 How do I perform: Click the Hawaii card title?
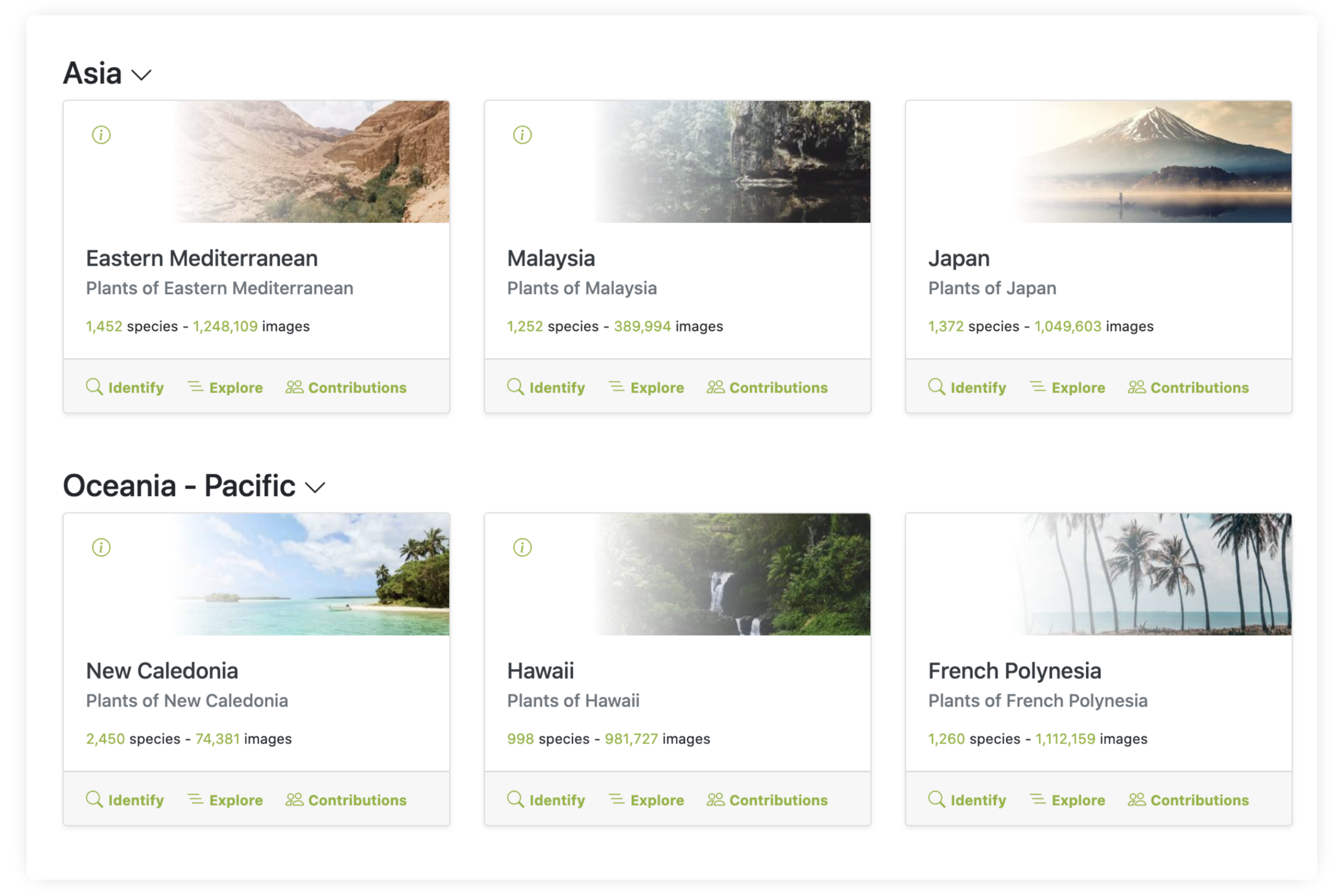point(540,672)
